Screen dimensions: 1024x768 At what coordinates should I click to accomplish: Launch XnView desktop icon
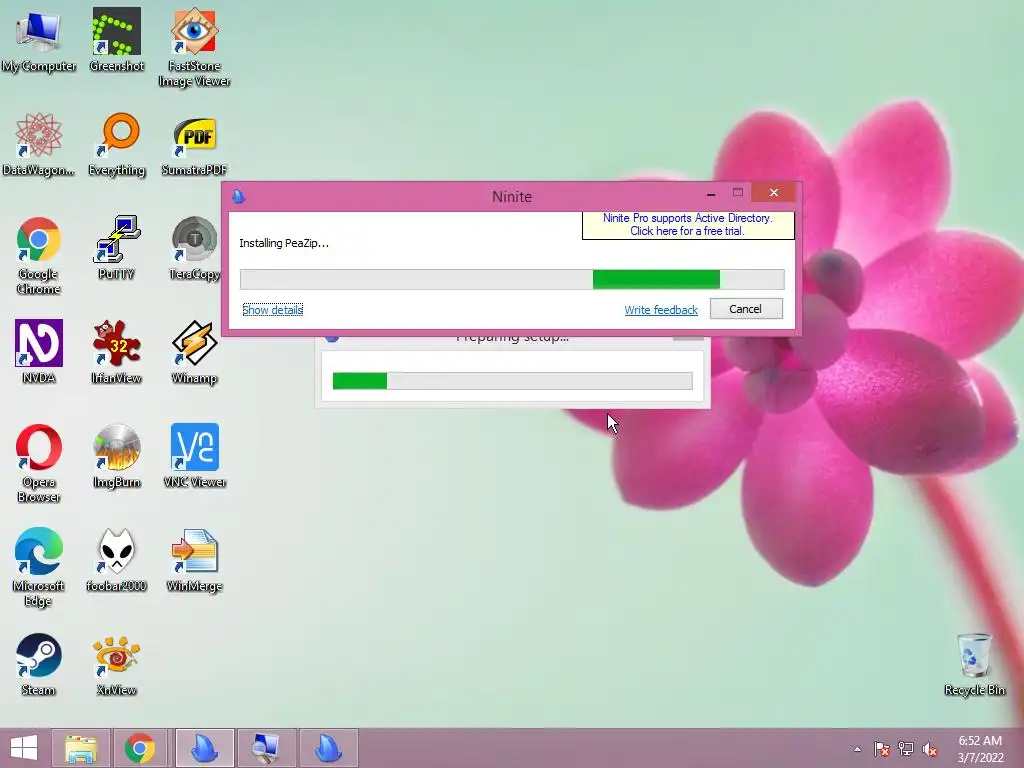click(116, 664)
